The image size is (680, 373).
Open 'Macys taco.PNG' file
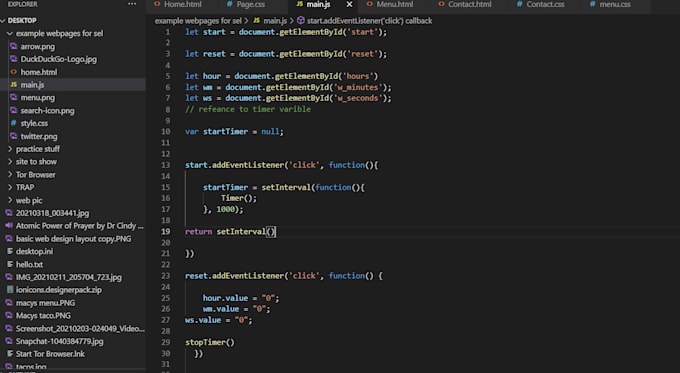point(43,316)
